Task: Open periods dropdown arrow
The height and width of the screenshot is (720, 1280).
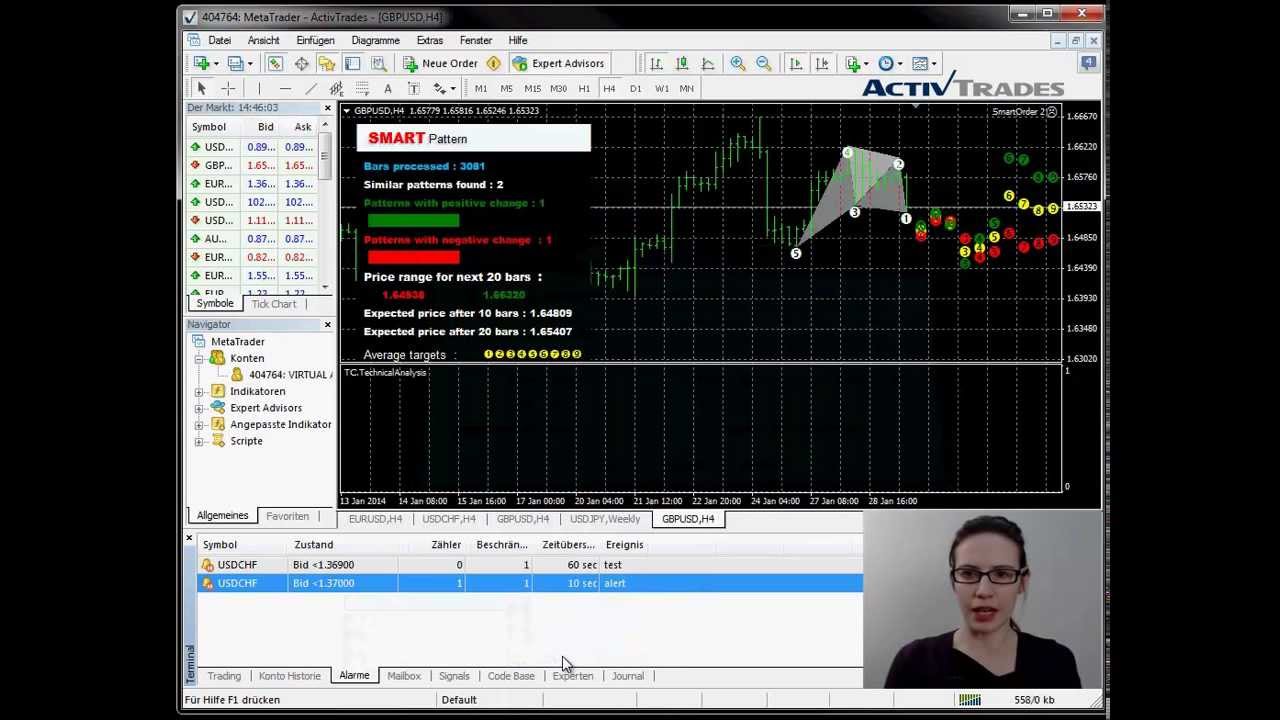Action: pos(900,63)
